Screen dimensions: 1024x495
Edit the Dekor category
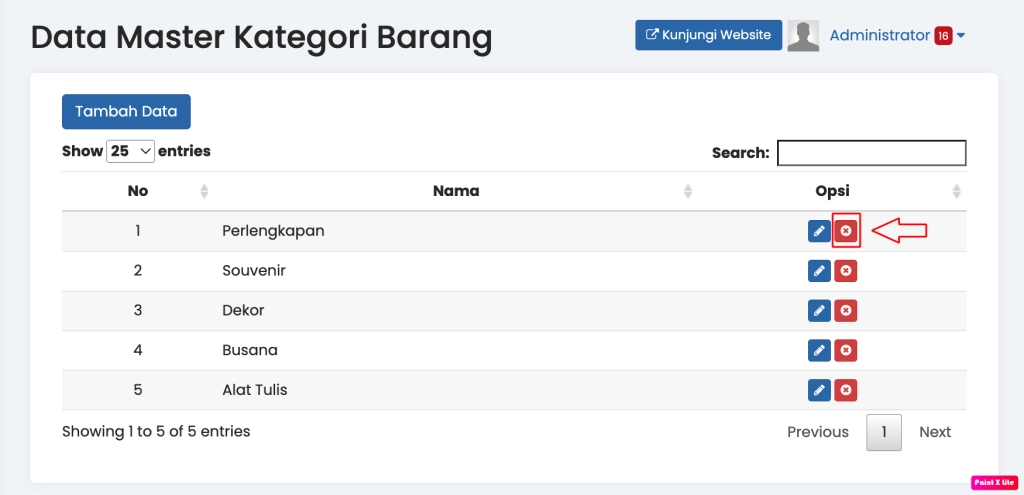click(x=819, y=311)
